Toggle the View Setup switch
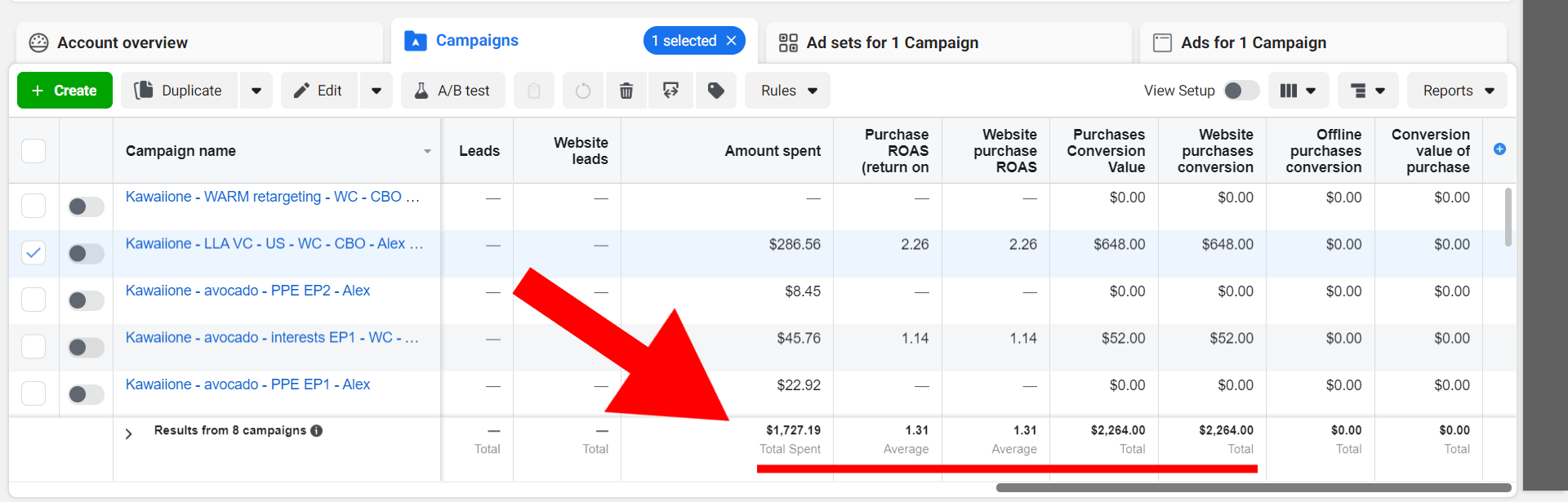The image size is (1568, 502). [x=1241, y=91]
